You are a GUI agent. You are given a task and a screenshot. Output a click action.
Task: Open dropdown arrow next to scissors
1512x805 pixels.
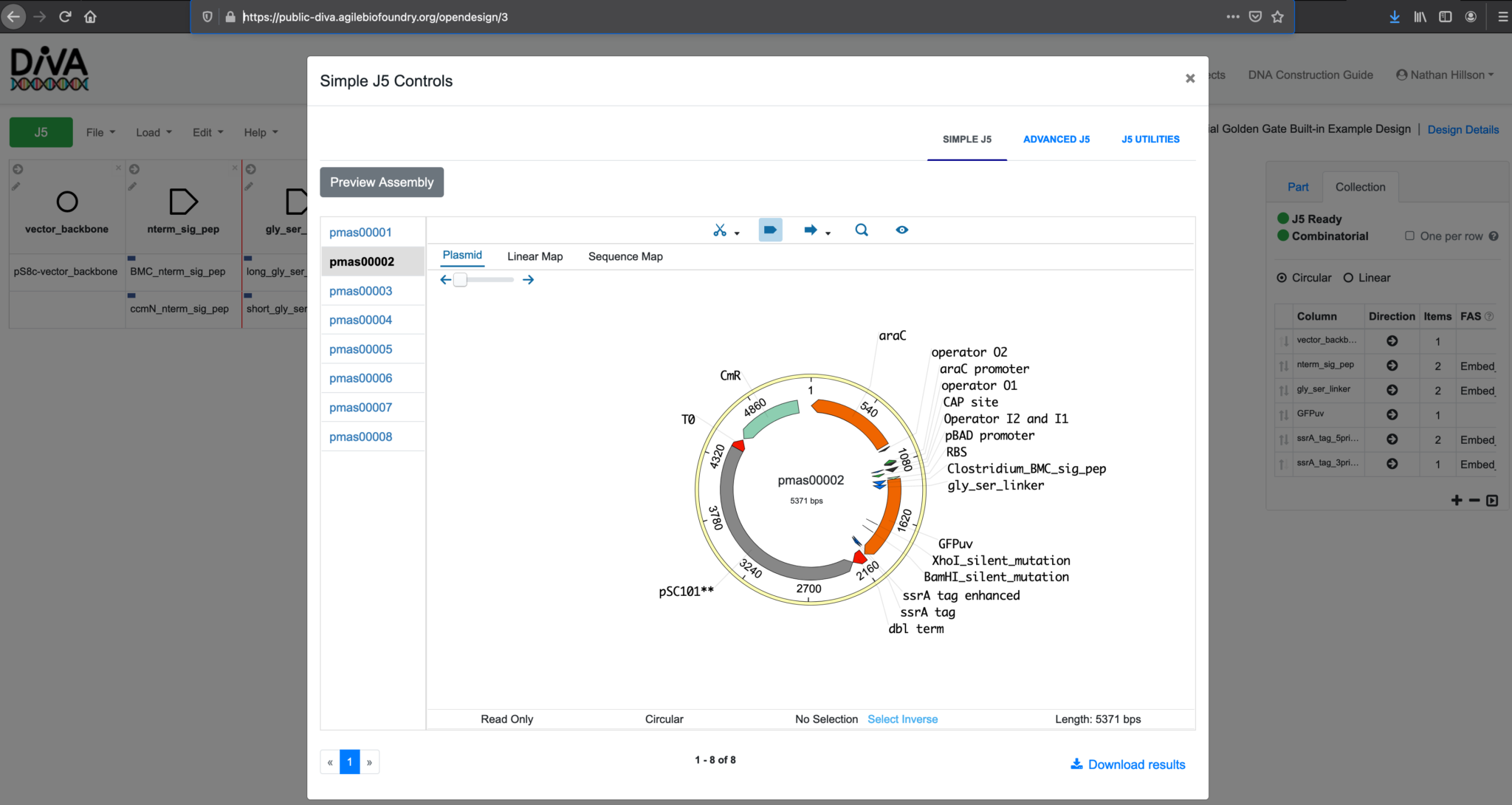[737, 233]
